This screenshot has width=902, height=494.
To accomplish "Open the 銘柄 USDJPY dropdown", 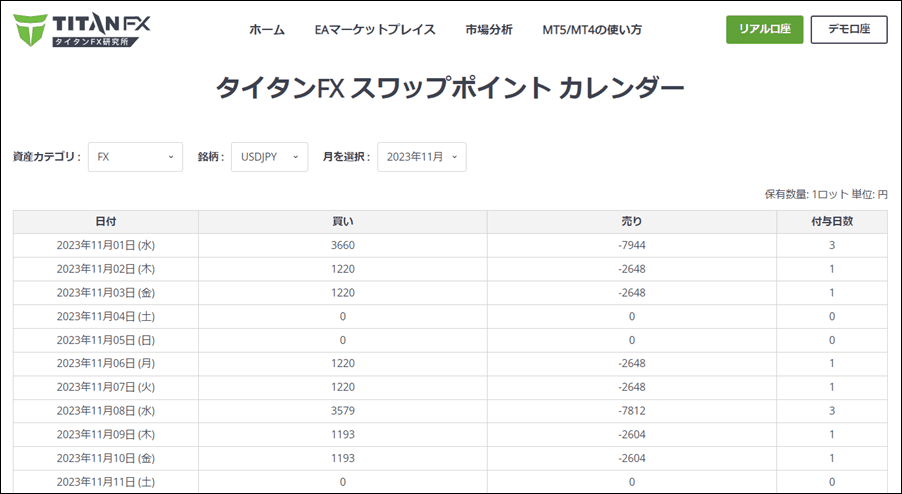I will 269,157.
